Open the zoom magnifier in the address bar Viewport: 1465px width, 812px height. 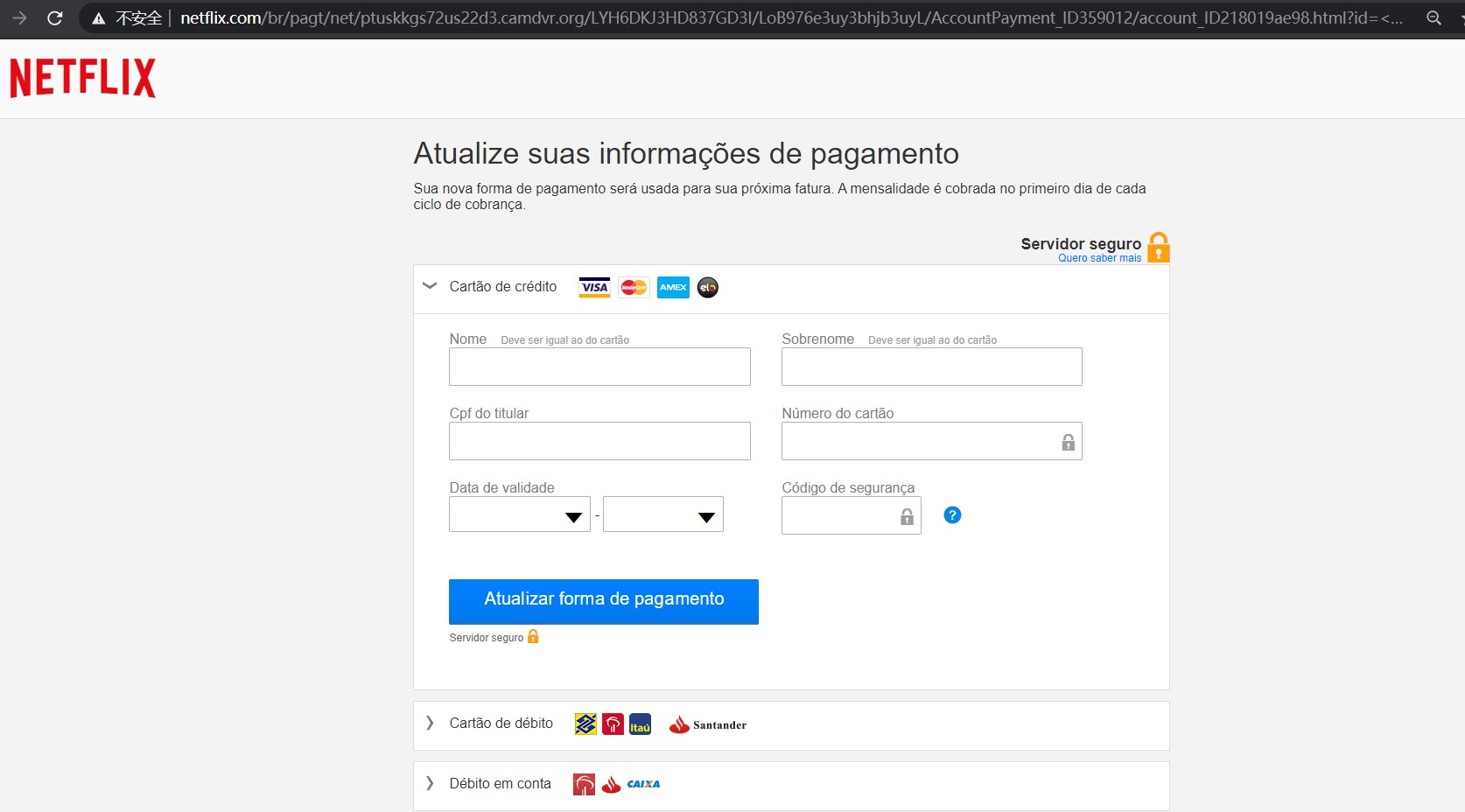click(x=1433, y=18)
